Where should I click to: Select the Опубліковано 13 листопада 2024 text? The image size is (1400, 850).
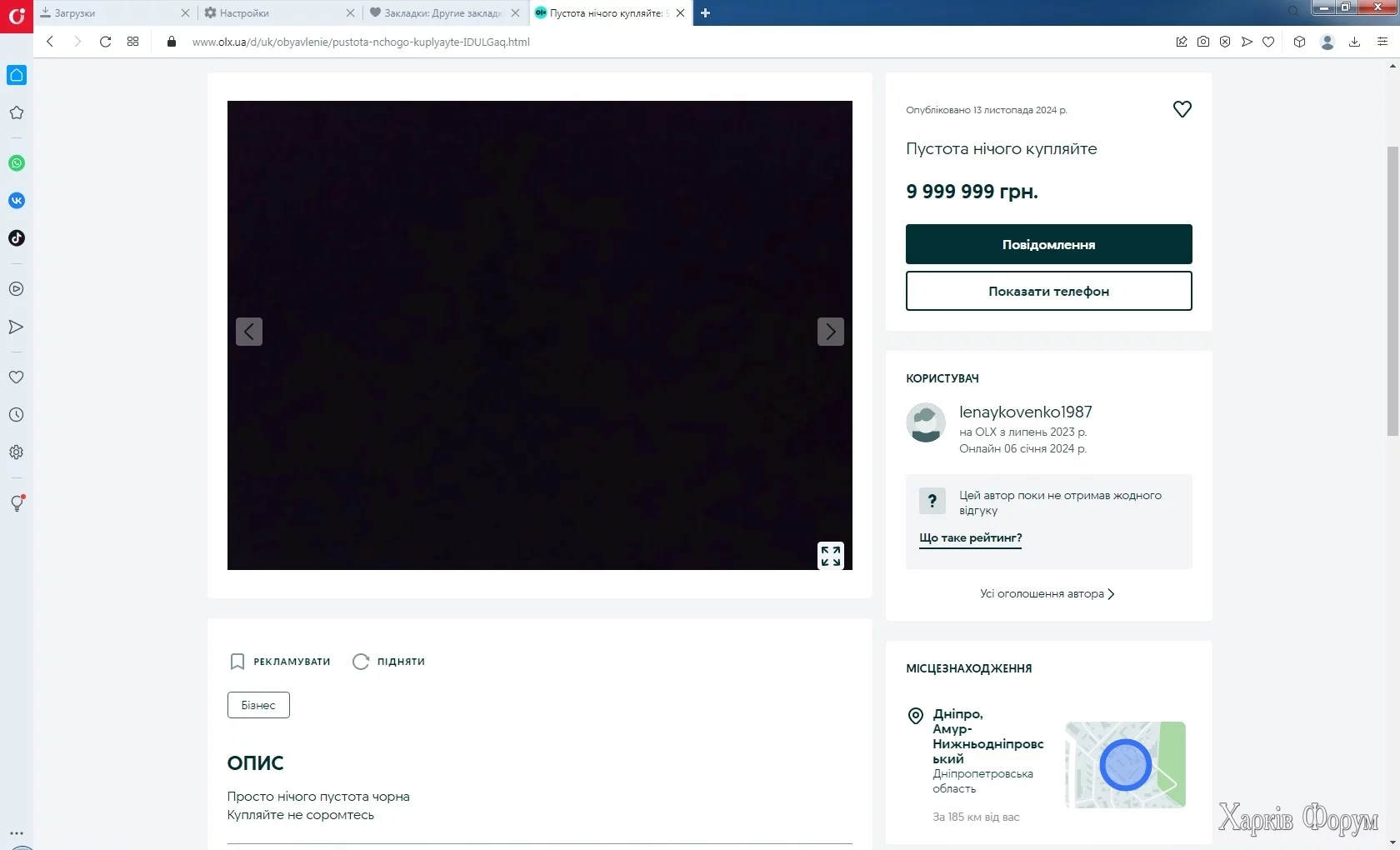[x=987, y=110]
